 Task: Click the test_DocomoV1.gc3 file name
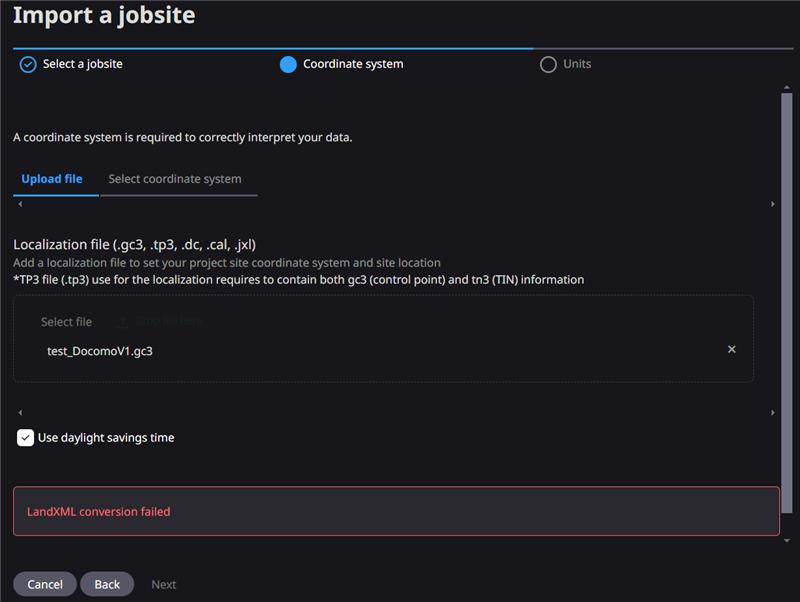coord(100,351)
